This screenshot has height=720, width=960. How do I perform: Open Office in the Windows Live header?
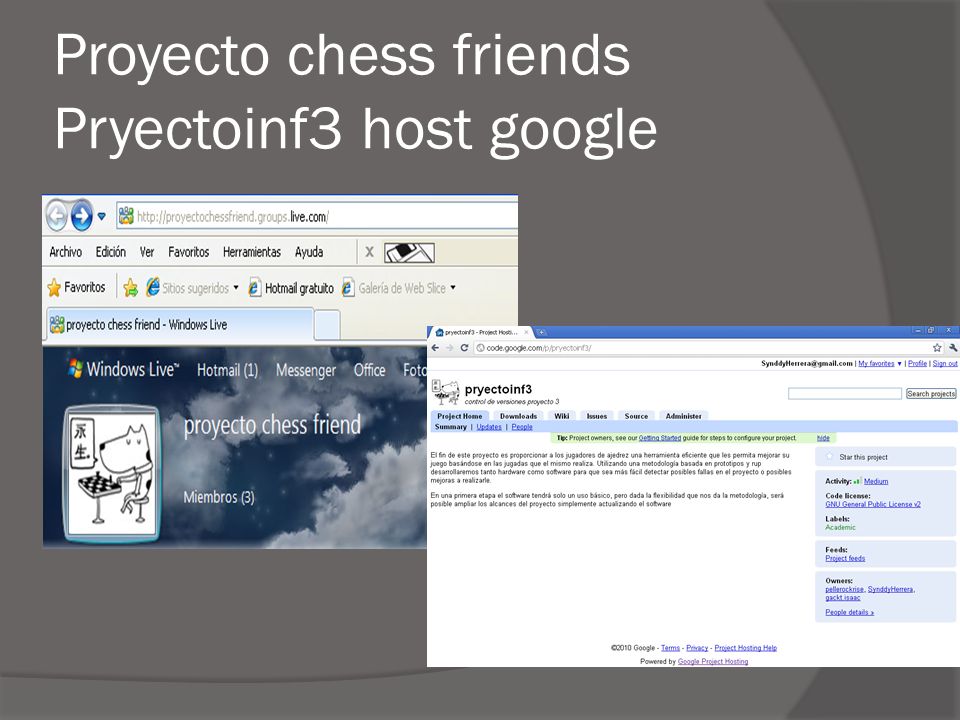pos(370,370)
